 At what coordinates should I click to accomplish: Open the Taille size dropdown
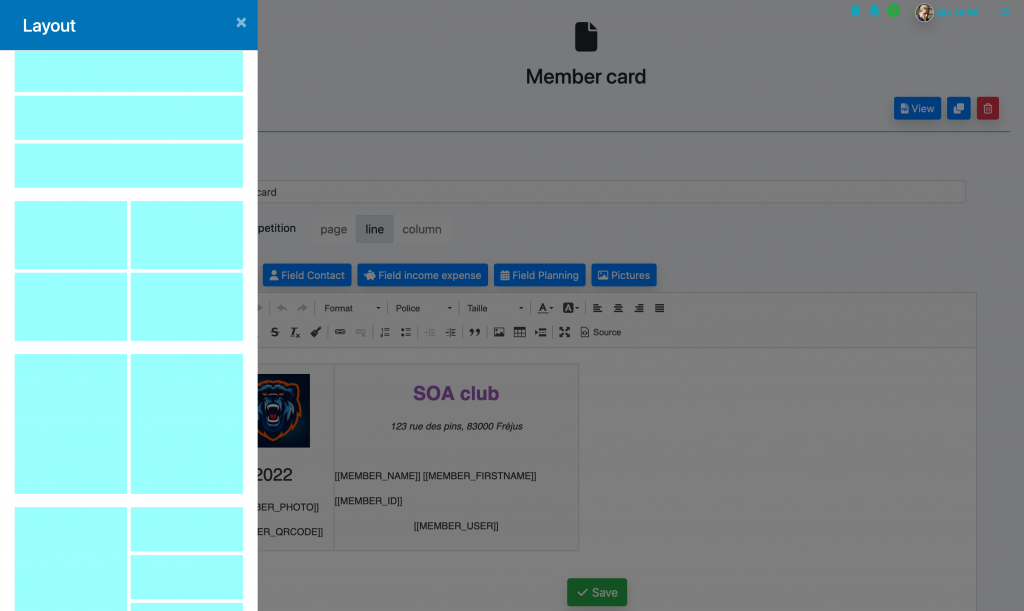point(495,308)
